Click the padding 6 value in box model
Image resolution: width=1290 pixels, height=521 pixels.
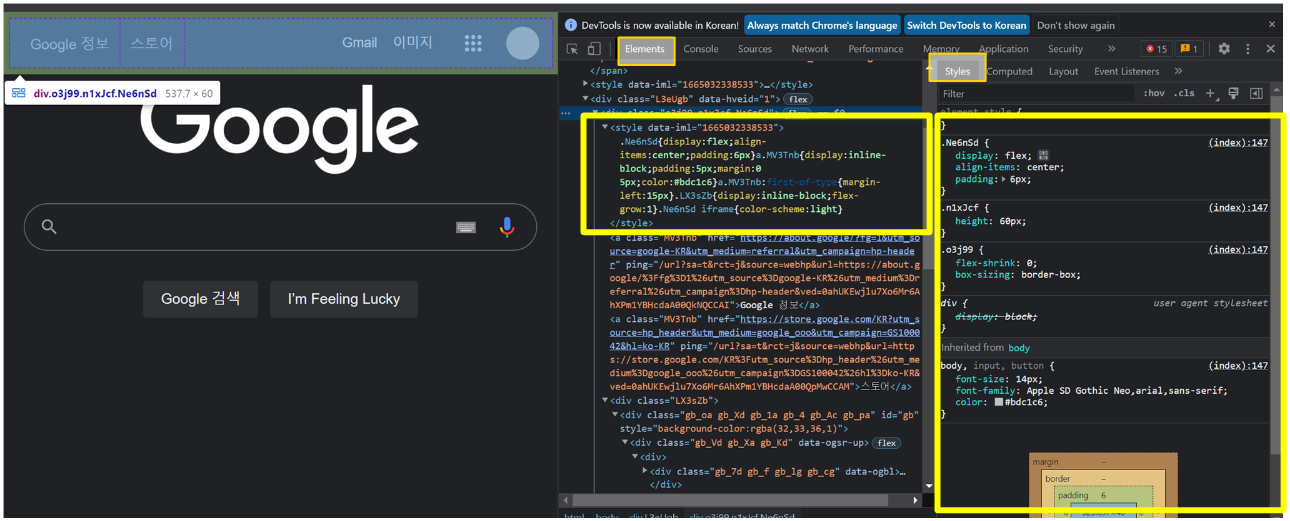tap(1103, 495)
